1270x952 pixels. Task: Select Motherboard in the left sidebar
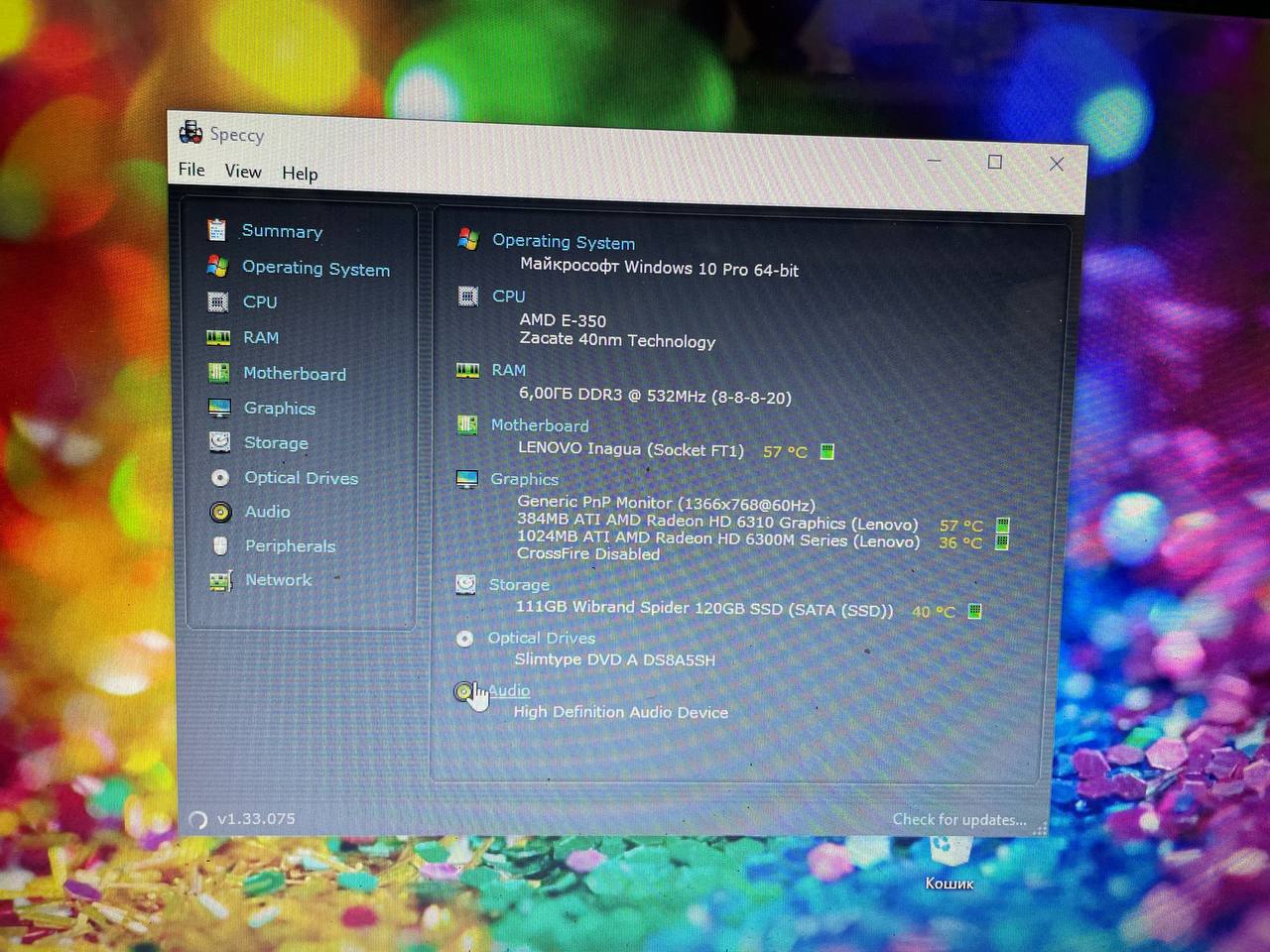[294, 374]
